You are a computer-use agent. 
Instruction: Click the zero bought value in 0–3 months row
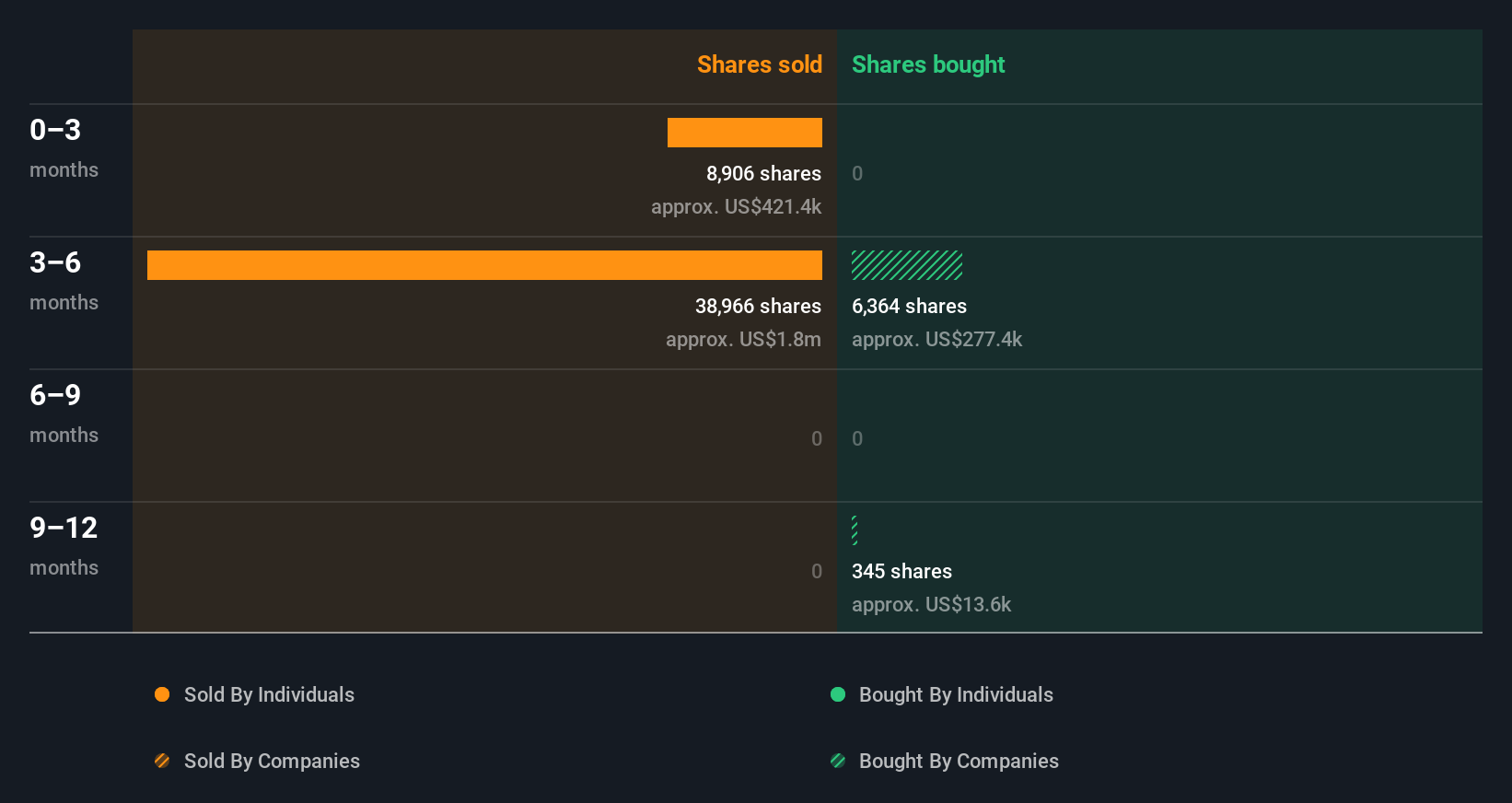coord(857,173)
